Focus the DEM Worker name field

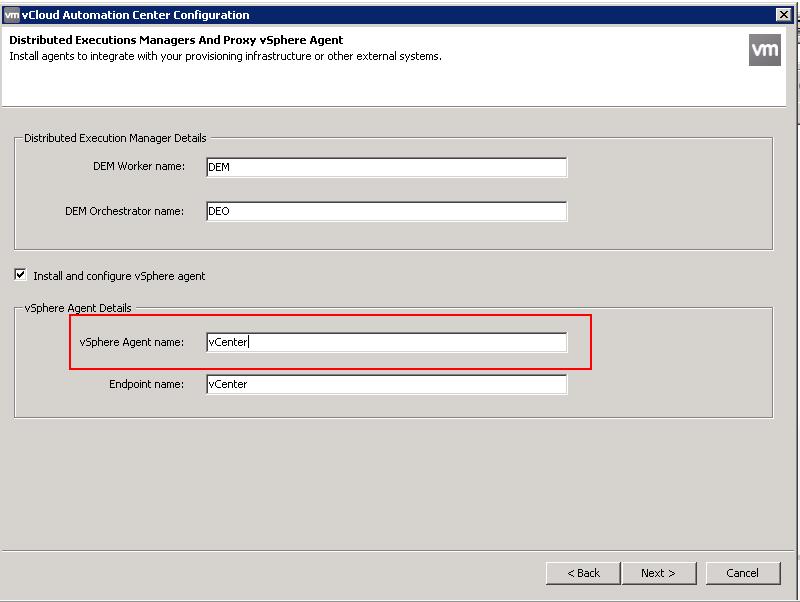coord(386,167)
